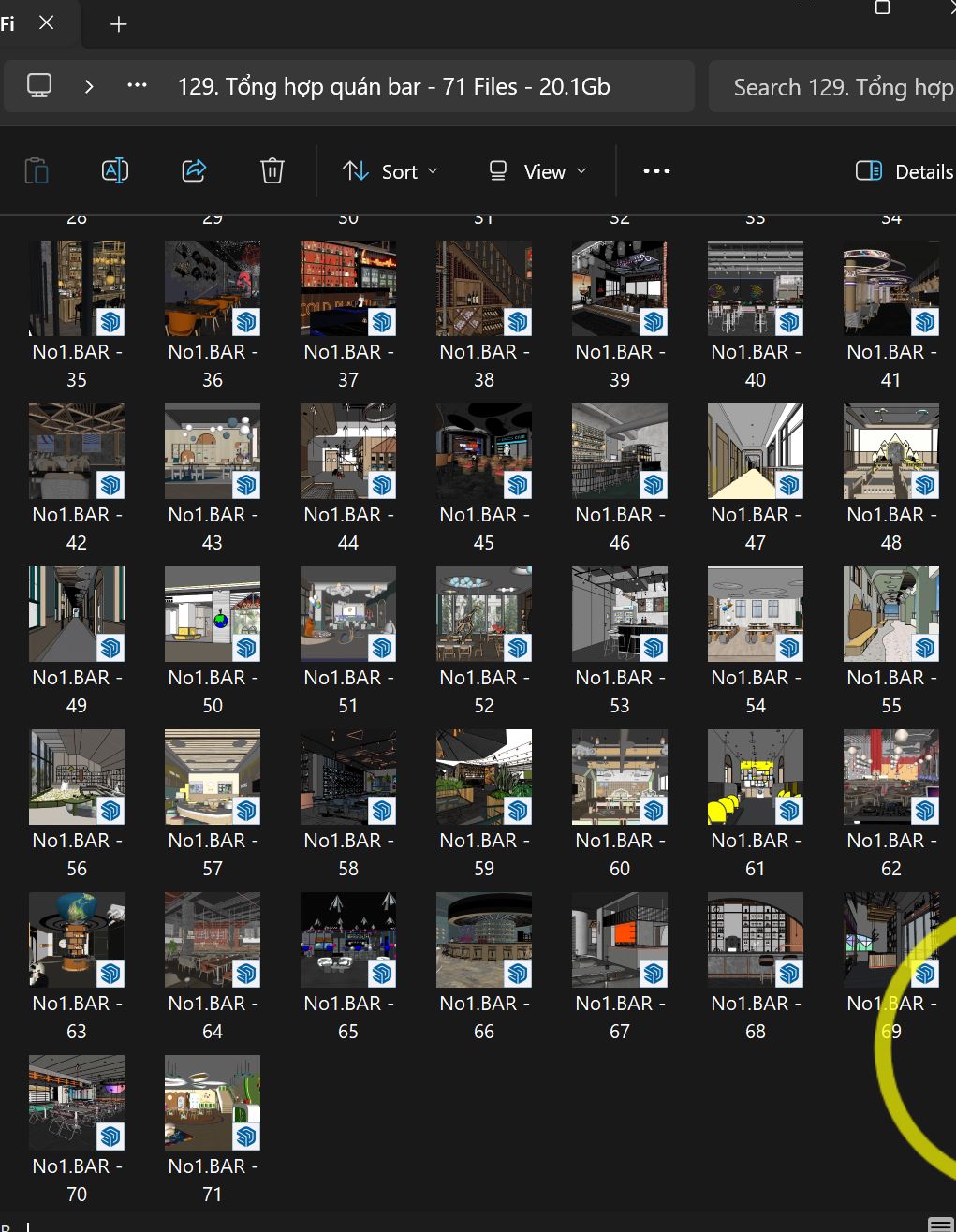The image size is (956, 1232).
Task: Expand the breadcrumb chevron after PC icon
Action: coord(89,86)
